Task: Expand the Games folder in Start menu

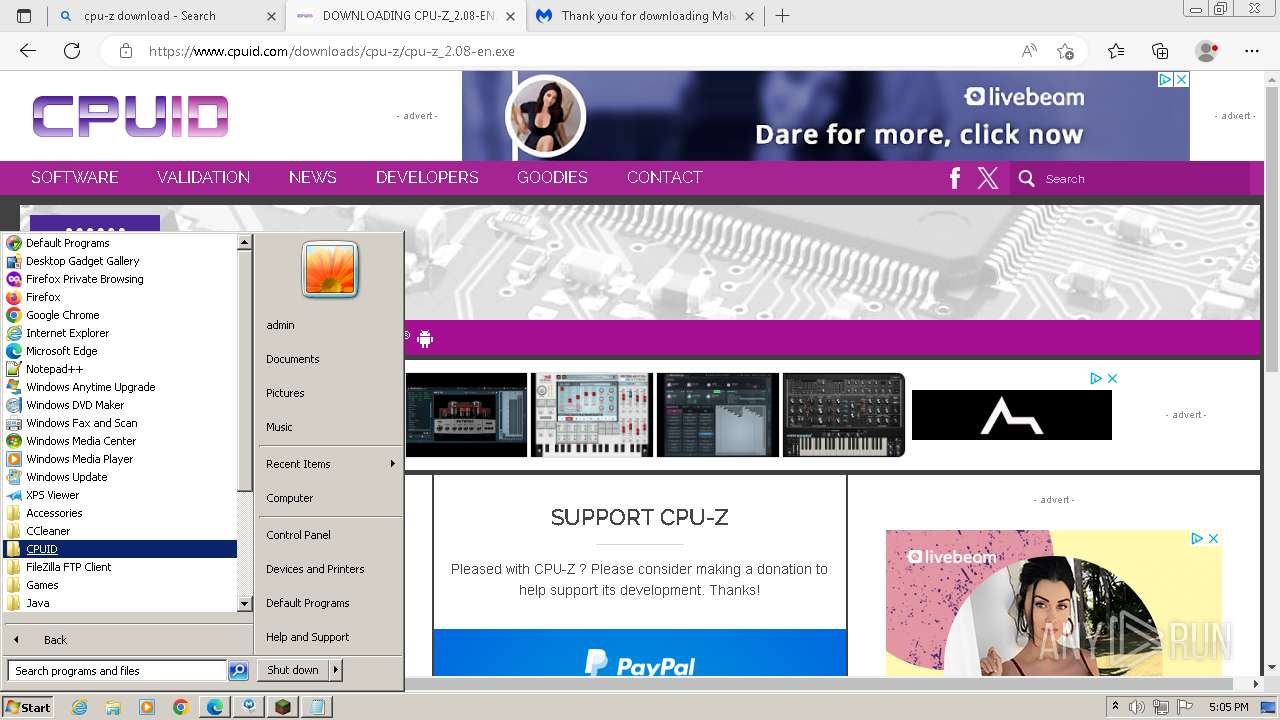Action: tap(42, 585)
